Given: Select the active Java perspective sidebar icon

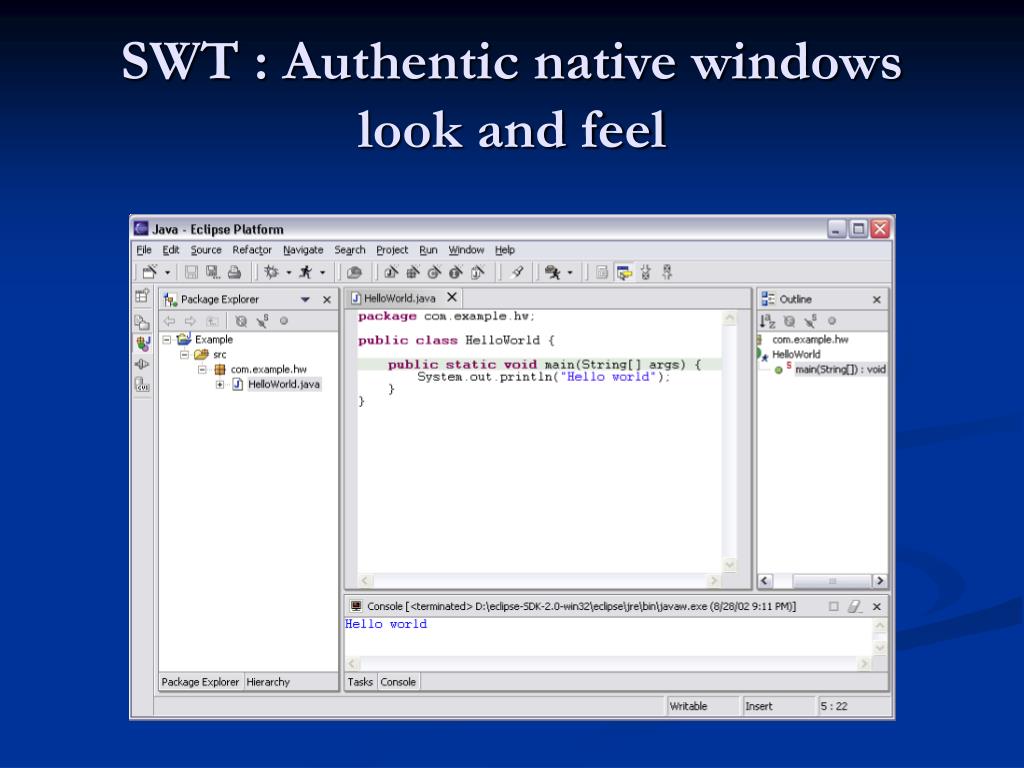Looking at the screenshot, I should [x=142, y=343].
